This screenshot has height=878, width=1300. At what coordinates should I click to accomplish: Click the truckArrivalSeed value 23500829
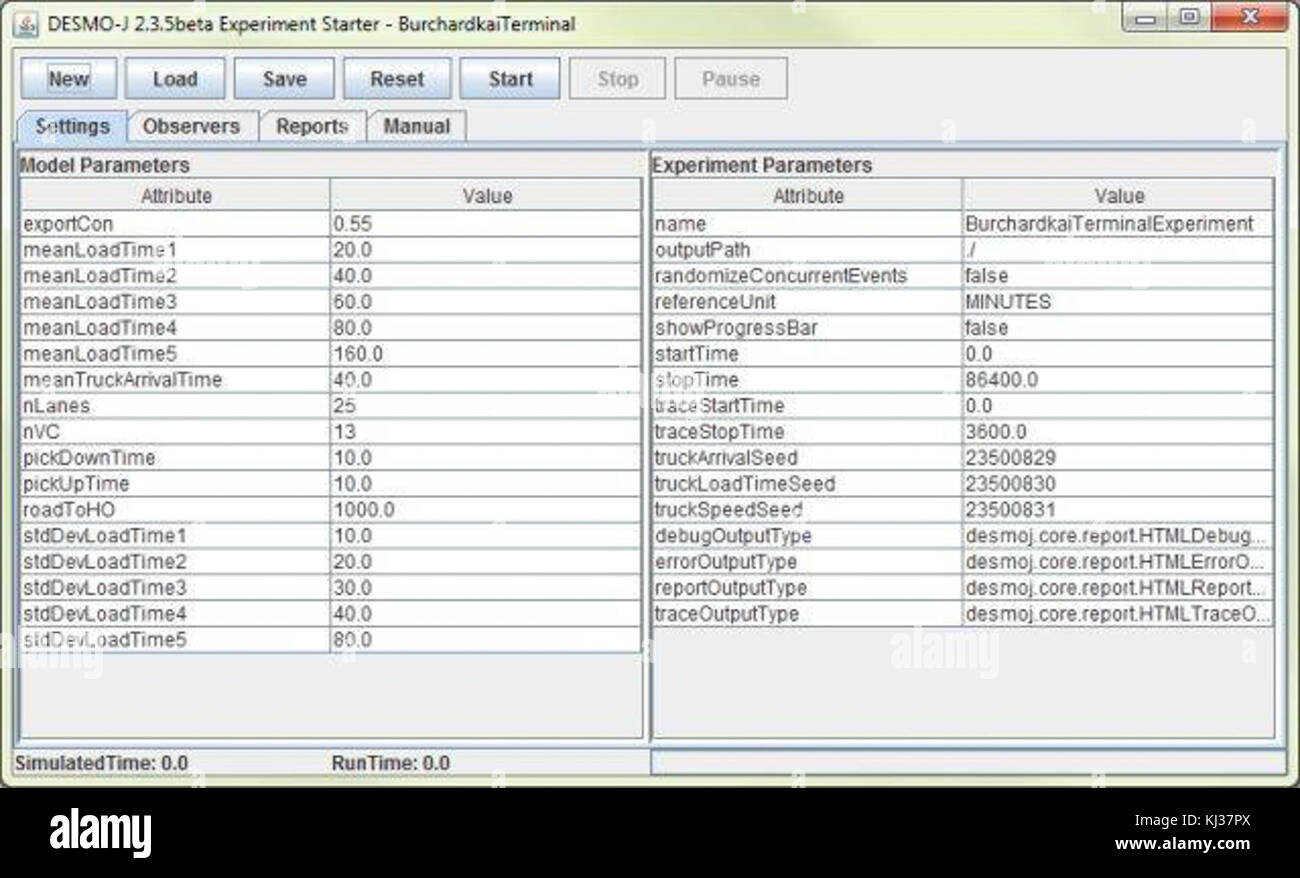coord(1119,458)
